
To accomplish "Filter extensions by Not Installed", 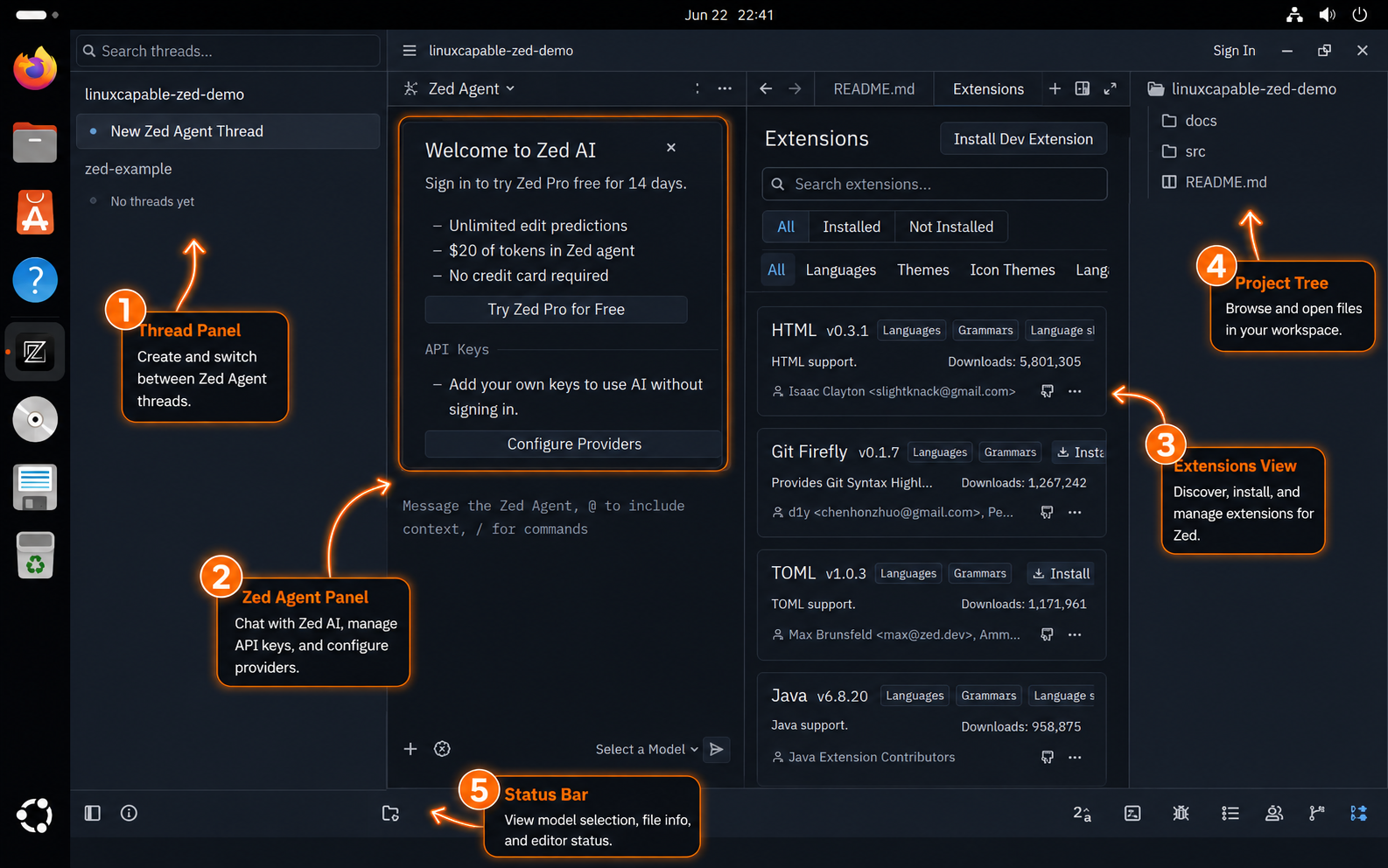I will tap(951, 227).
